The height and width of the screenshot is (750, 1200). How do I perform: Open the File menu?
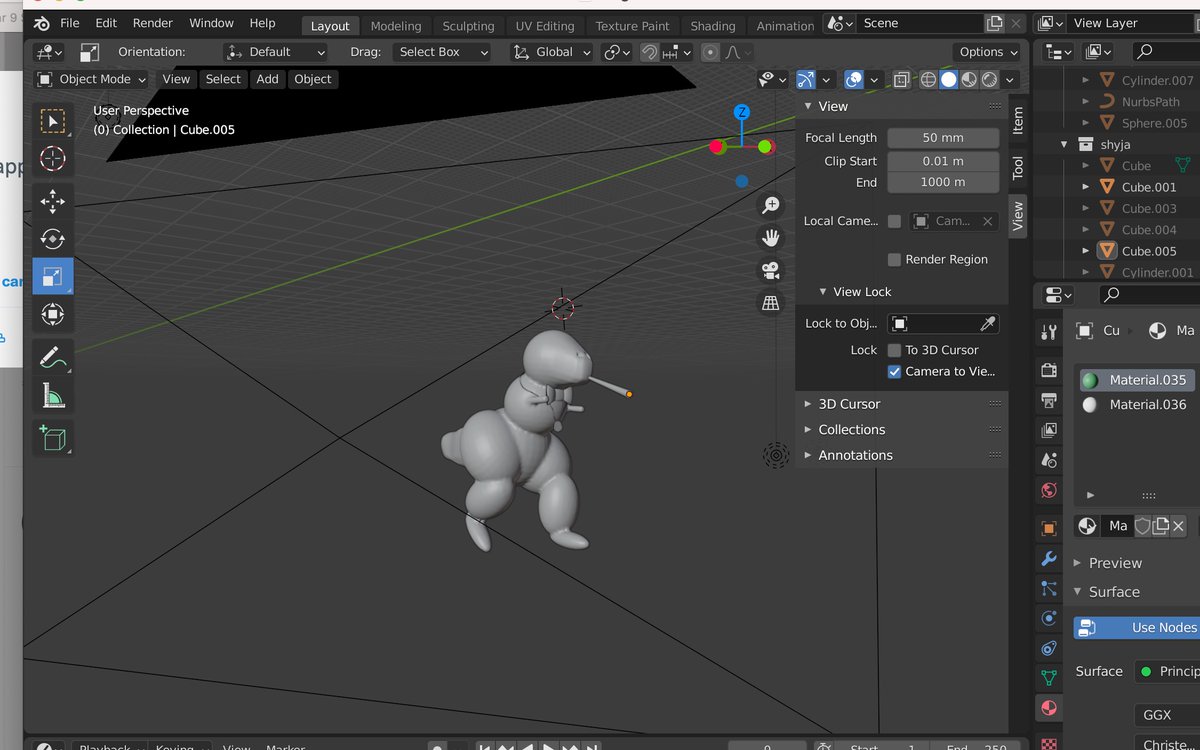click(69, 23)
